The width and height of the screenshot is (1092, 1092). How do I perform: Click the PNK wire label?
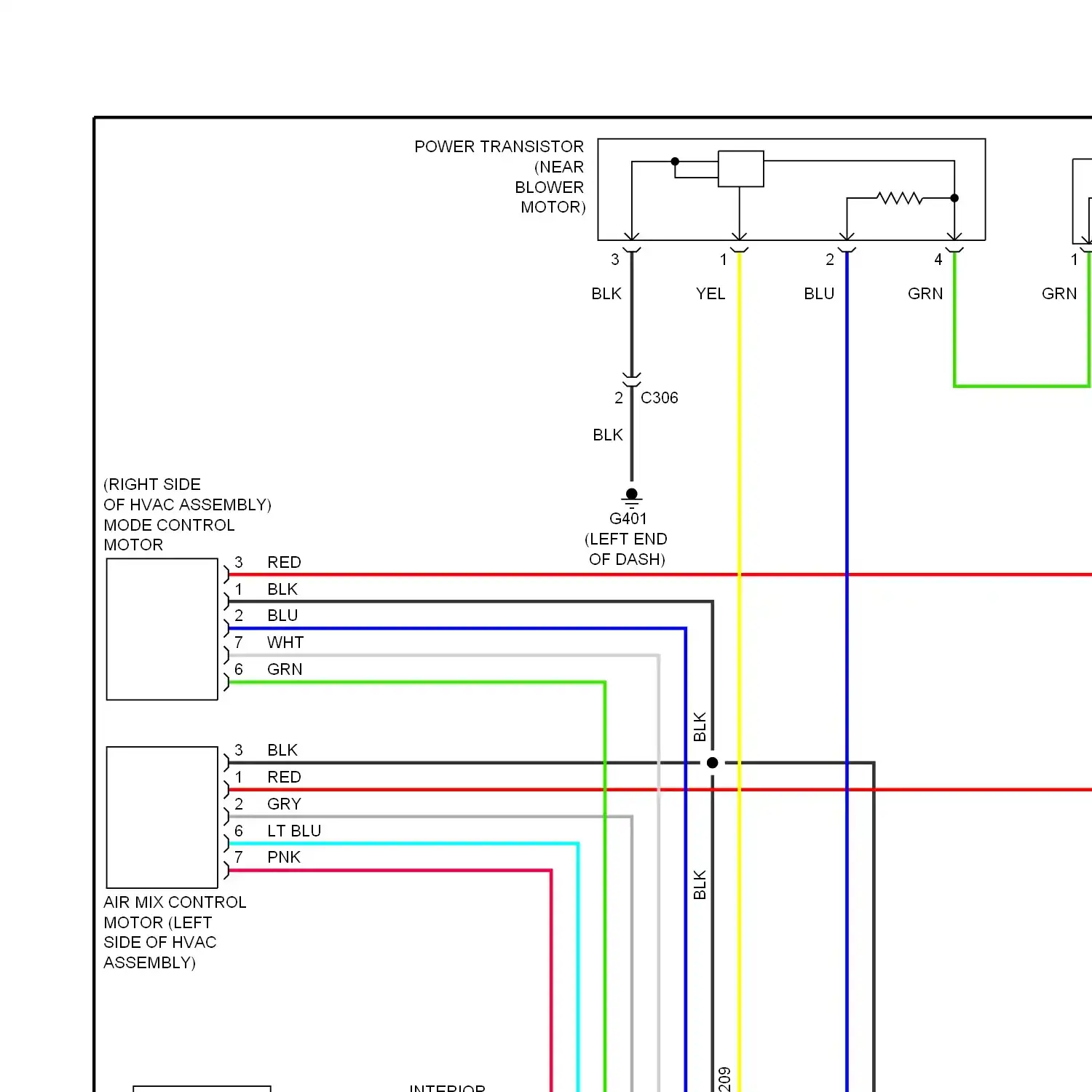[x=284, y=858]
